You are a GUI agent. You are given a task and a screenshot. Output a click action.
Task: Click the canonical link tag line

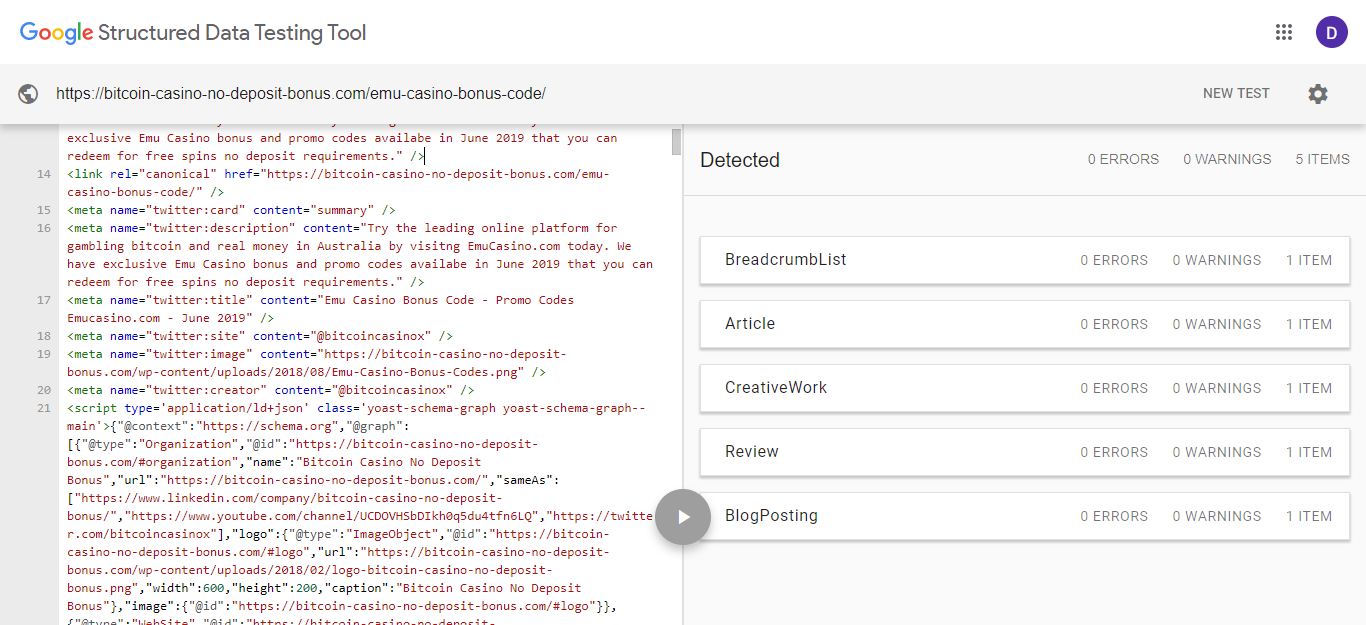[338, 183]
